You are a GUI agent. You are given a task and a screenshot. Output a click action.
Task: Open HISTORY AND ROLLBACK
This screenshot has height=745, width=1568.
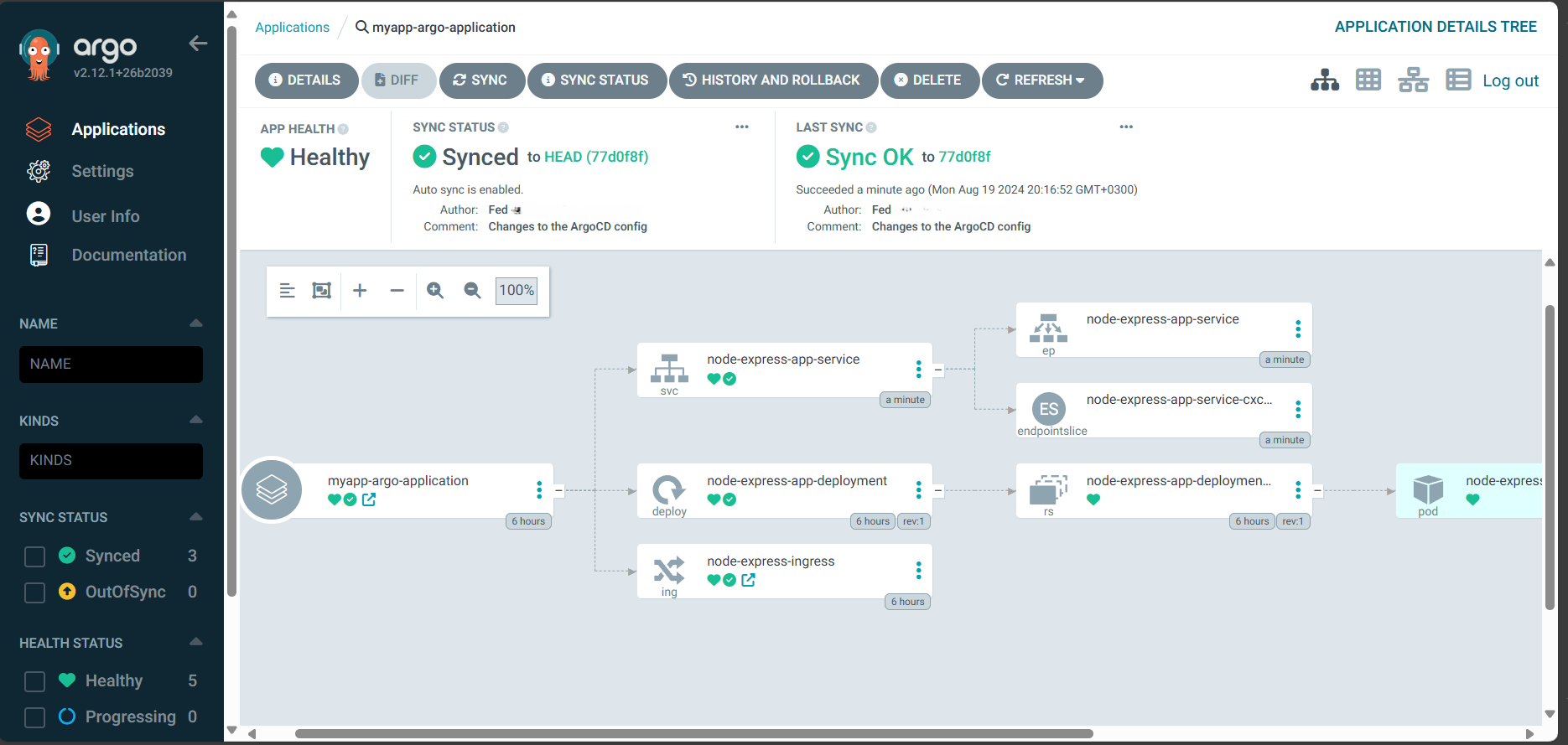click(x=772, y=80)
